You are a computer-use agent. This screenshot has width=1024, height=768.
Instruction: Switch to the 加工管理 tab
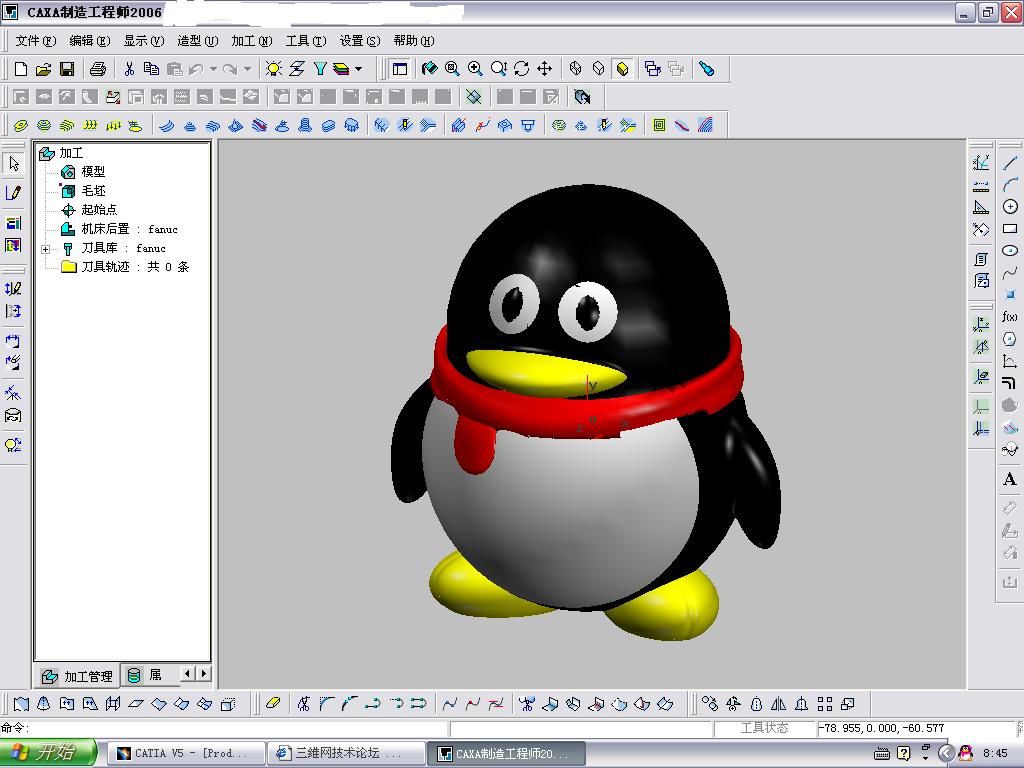tap(78, 677)
